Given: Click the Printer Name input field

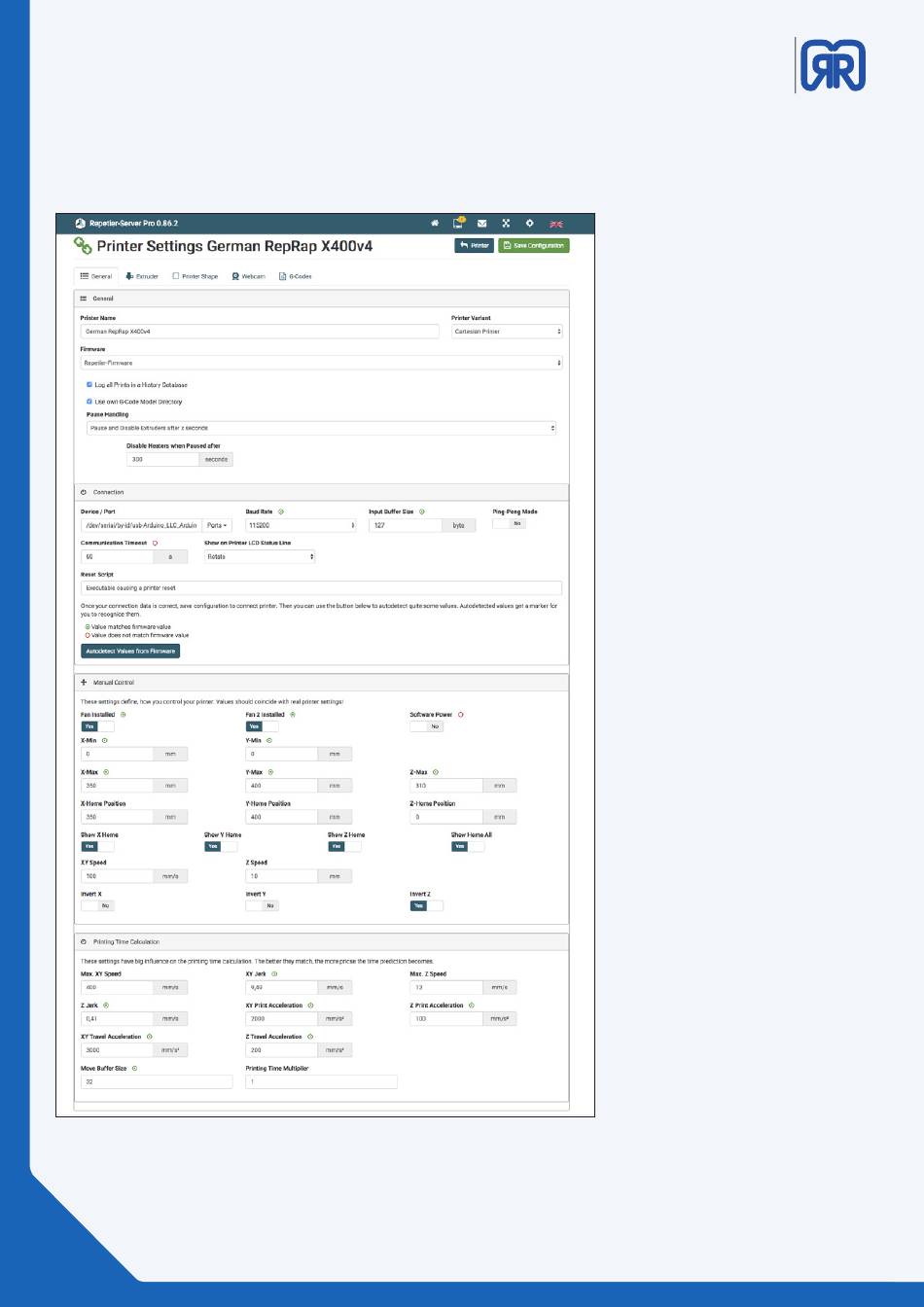Looking at the screenshot, I should click(x=260, y=332).
